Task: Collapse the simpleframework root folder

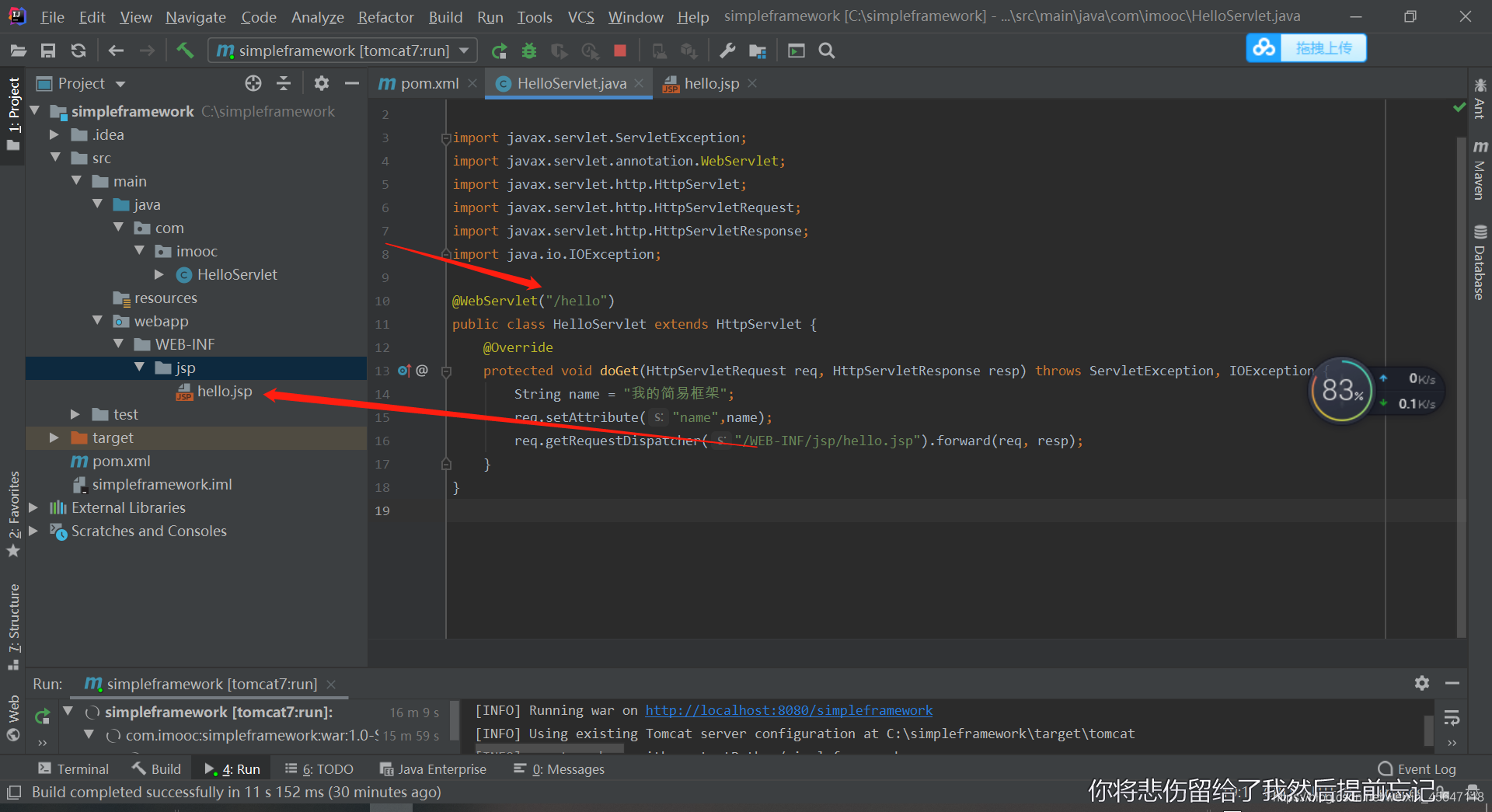Action: (35, 111)
